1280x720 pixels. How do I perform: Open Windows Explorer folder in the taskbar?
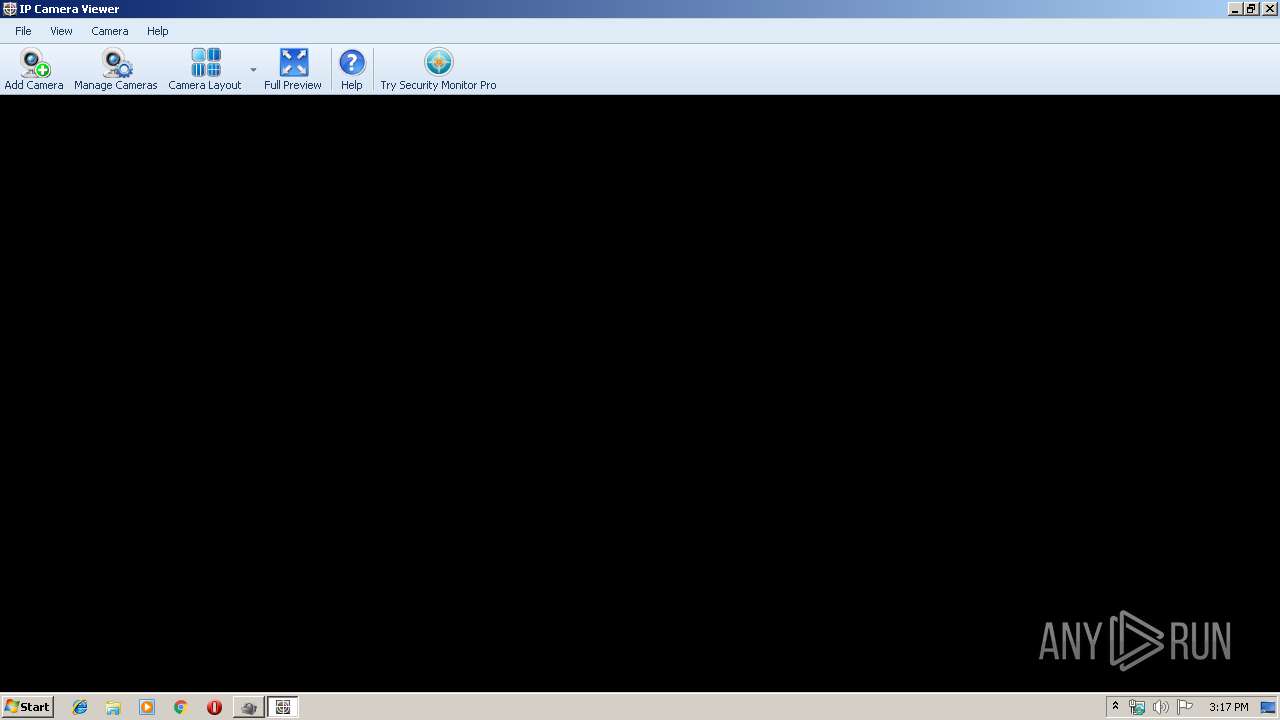(113, 707)
